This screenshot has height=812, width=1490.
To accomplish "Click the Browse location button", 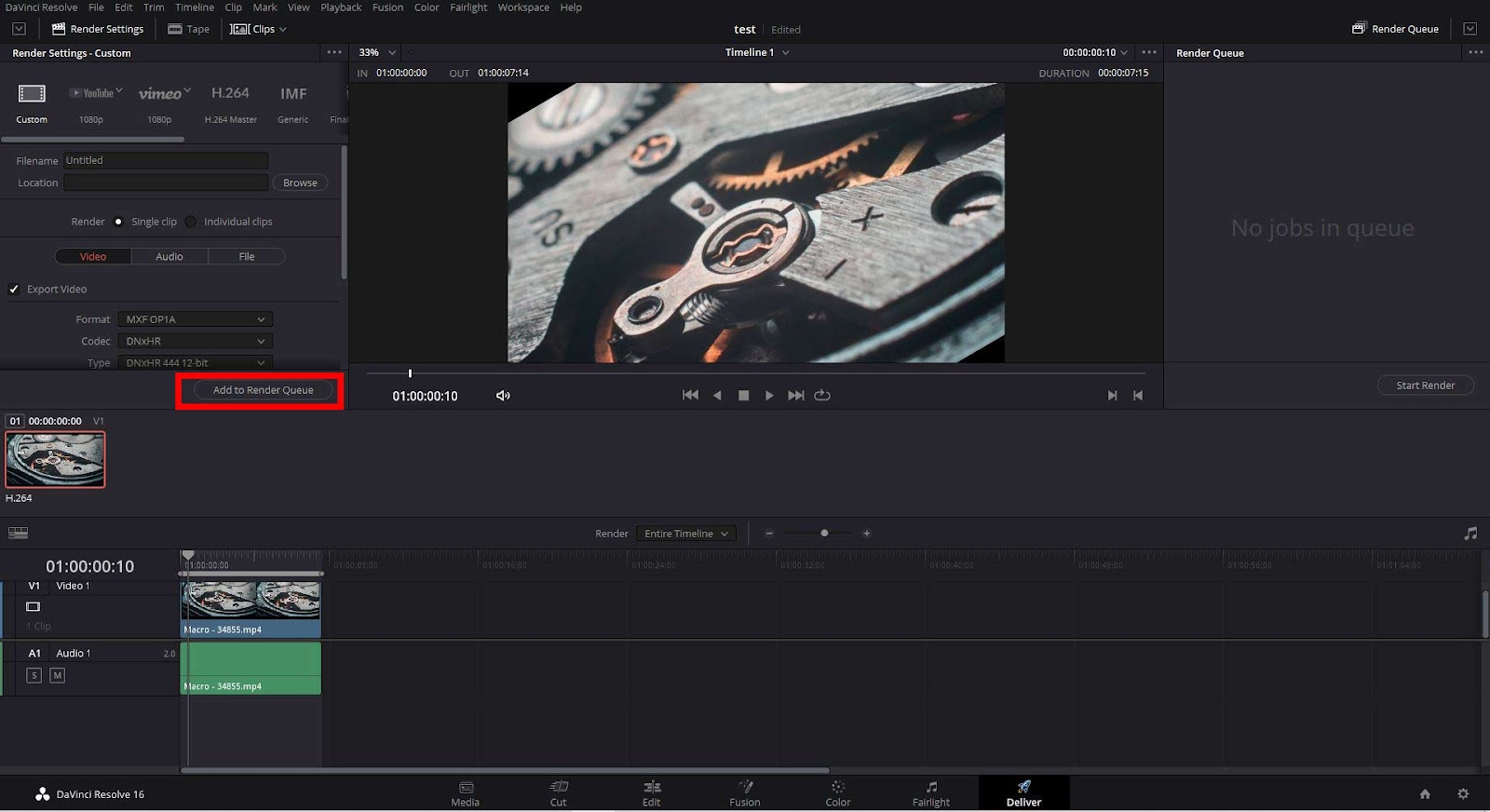I will click(300, 183).
